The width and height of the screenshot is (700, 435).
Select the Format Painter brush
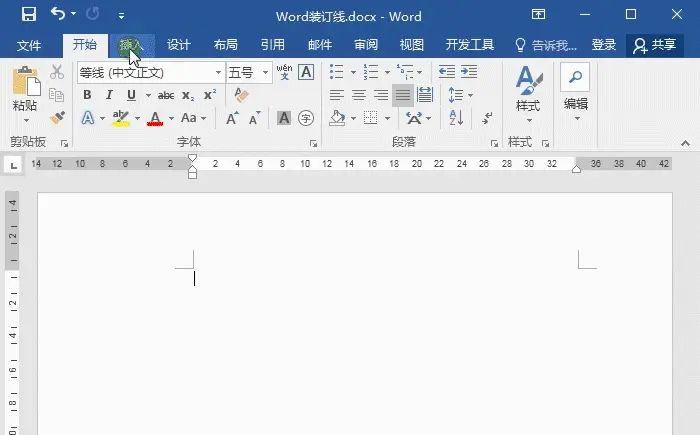[57, 117]
